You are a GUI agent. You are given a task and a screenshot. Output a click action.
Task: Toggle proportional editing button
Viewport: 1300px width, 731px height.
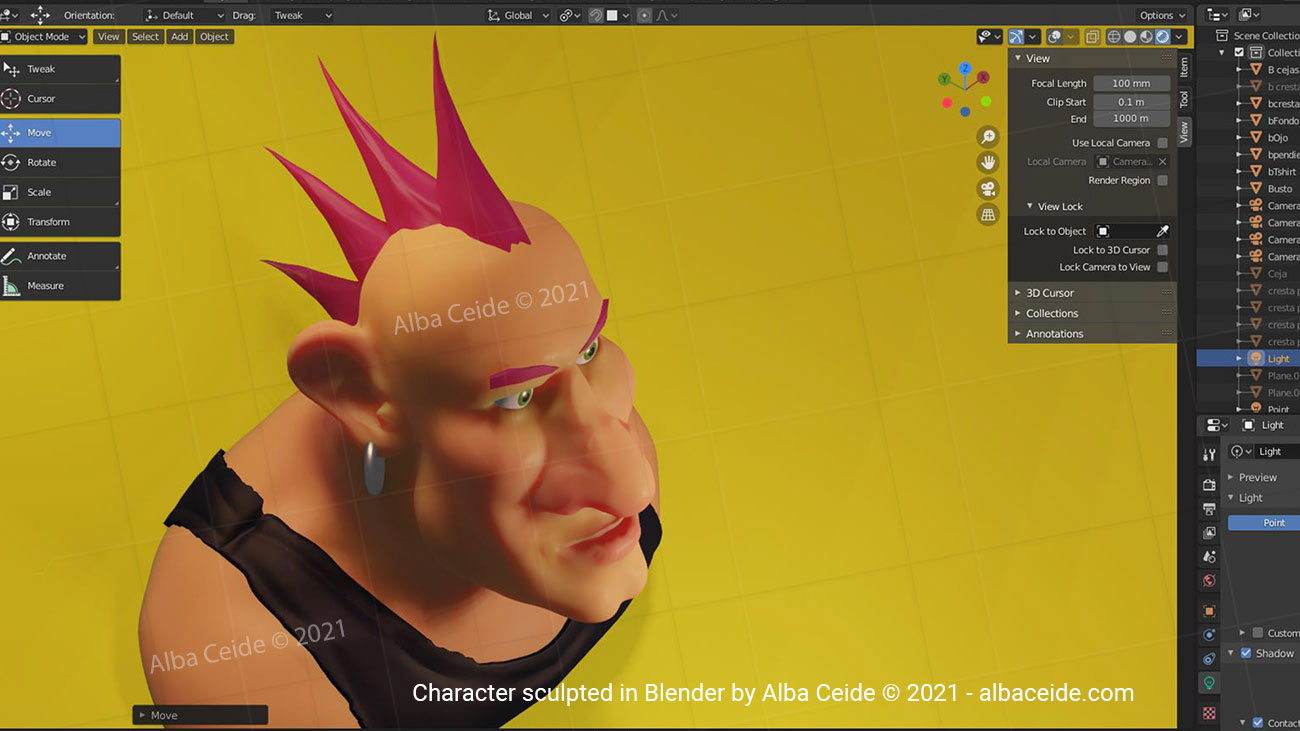coord(644,15)
